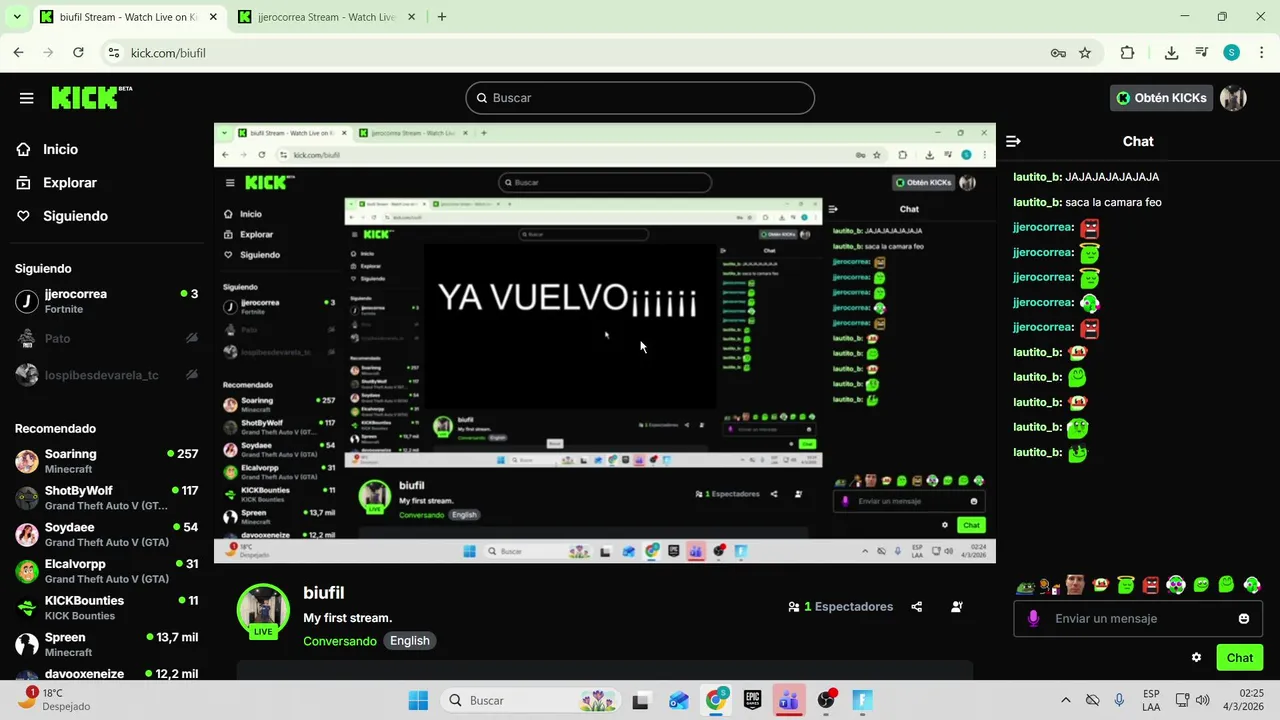Select the man's face emote in emote bar
Image resolution: width=1280 pixels, height=720 pixels.
(x=1075, y=585)
